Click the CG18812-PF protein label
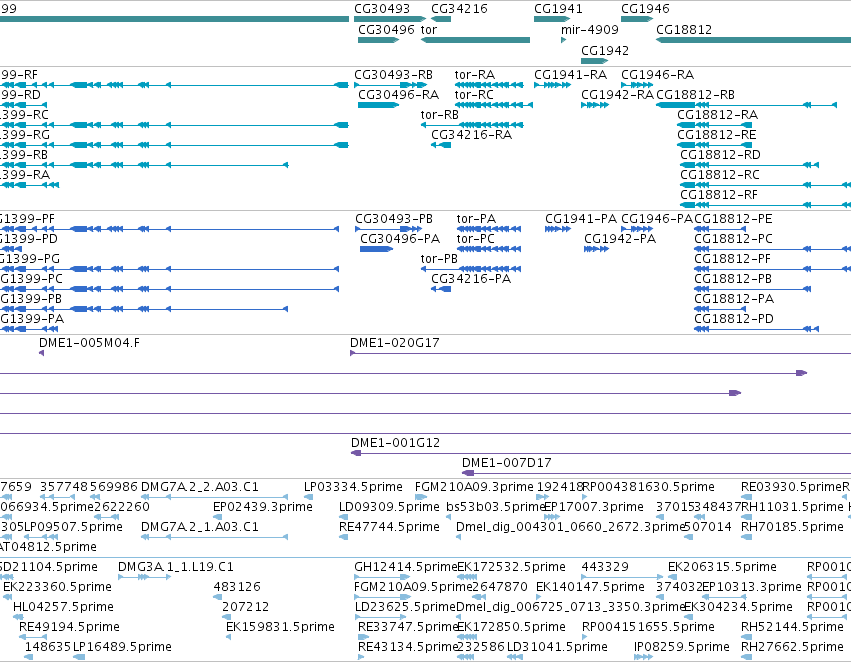851x662 pixels. click(x=733, y=259)
